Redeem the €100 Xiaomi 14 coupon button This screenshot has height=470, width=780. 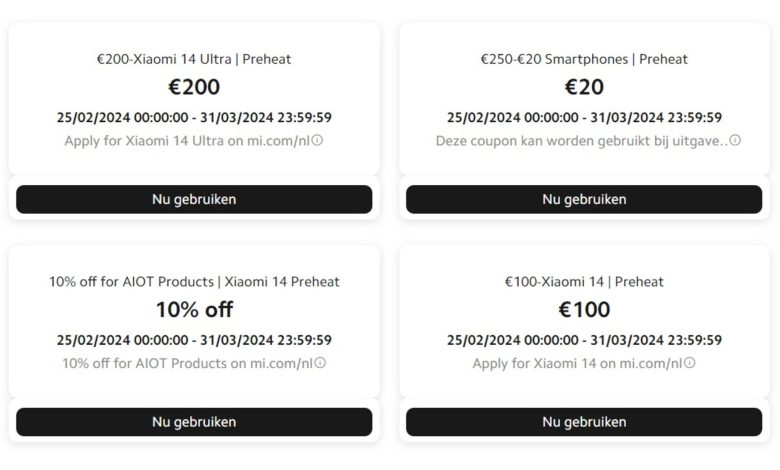pos(584,422)
